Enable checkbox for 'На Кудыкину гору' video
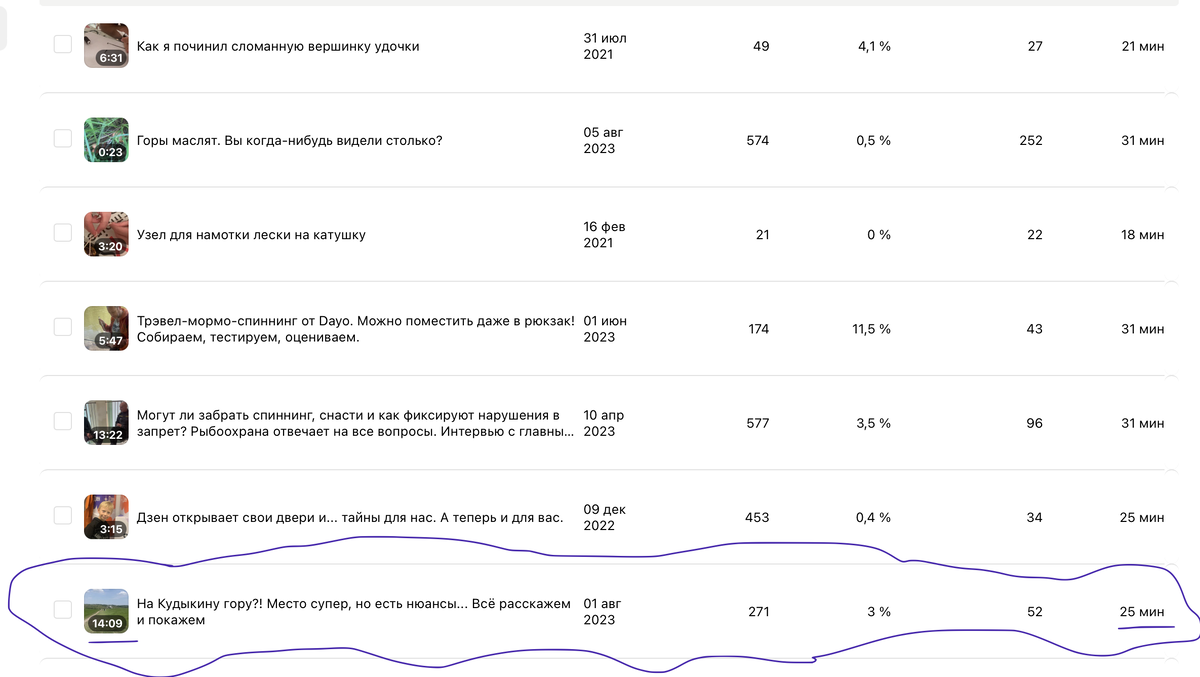Viewport: 1200px width, 677px height. [x=63, y=610]
